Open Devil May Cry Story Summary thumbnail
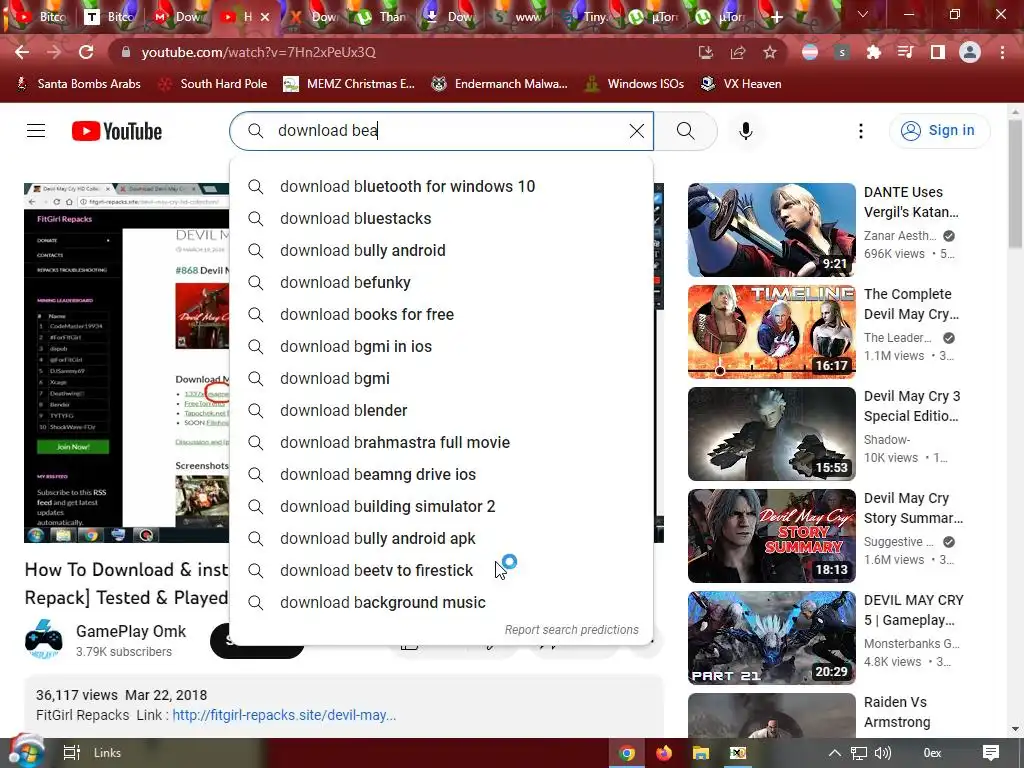 (771, 536)
